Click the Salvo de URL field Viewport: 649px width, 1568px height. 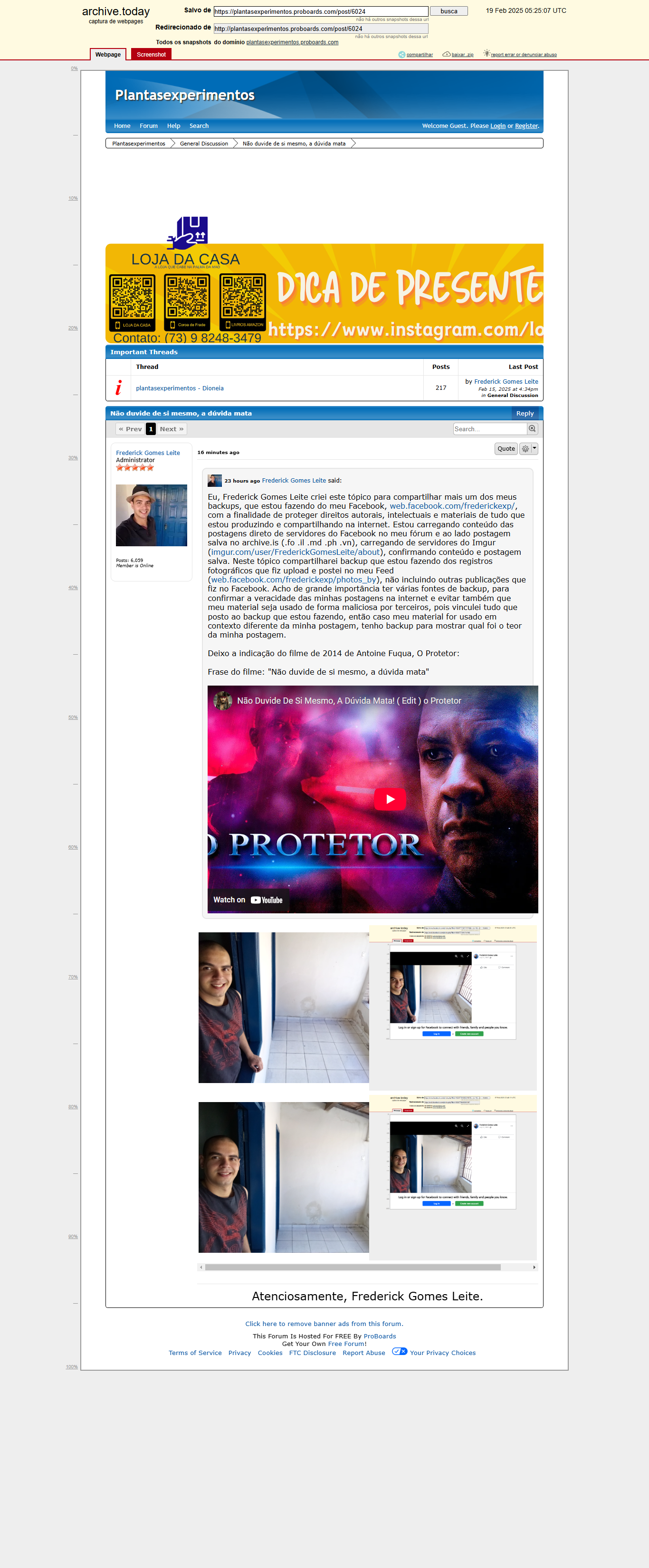(x=321, y=11)
